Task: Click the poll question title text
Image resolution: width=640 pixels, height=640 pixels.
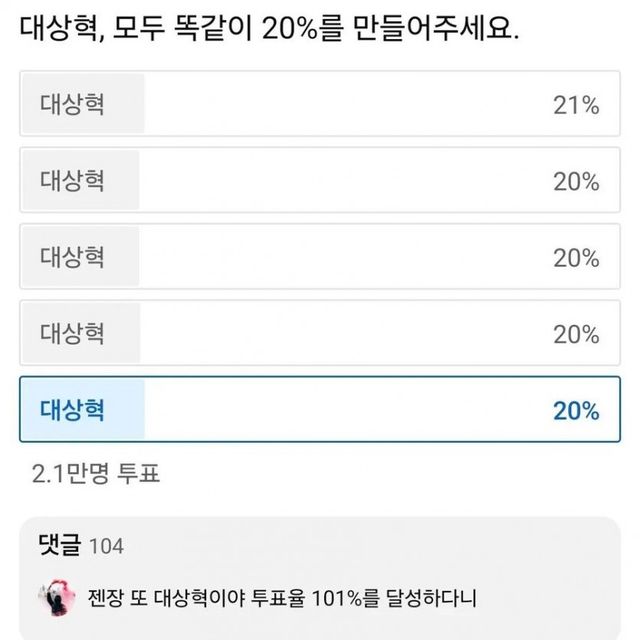Action: [269, 30]
